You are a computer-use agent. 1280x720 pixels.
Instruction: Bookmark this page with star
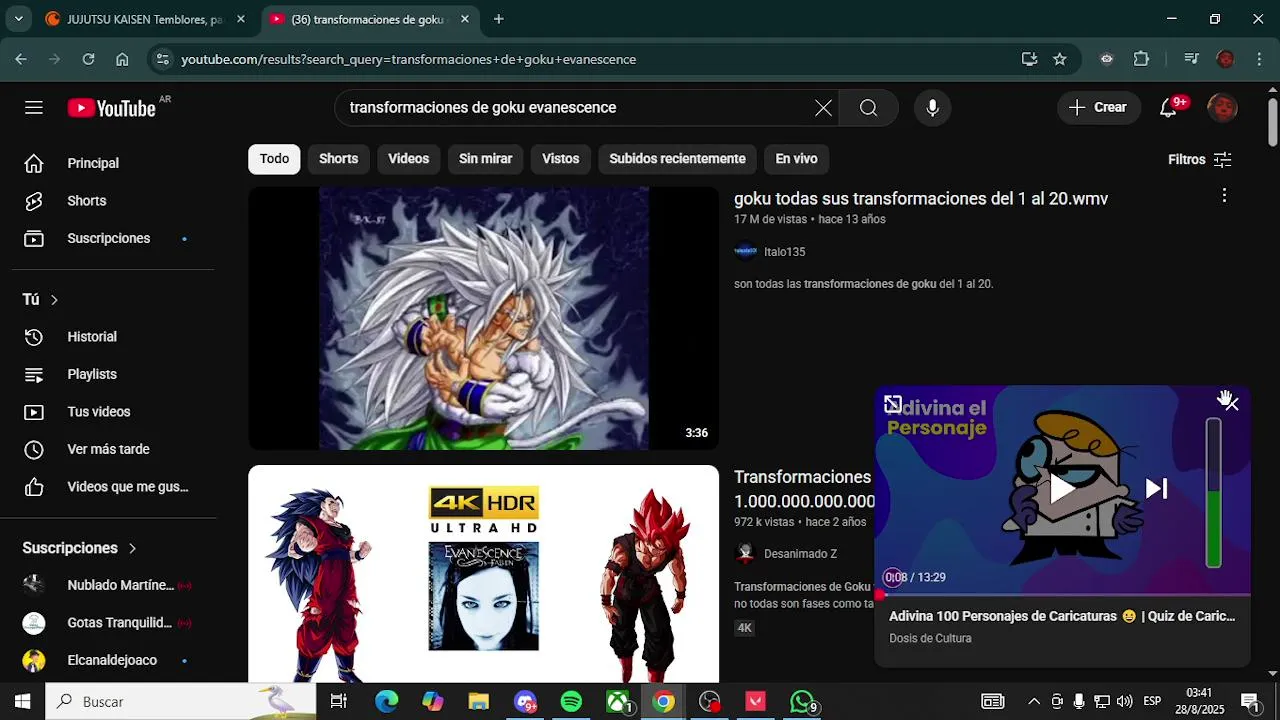coord(1060,59)
